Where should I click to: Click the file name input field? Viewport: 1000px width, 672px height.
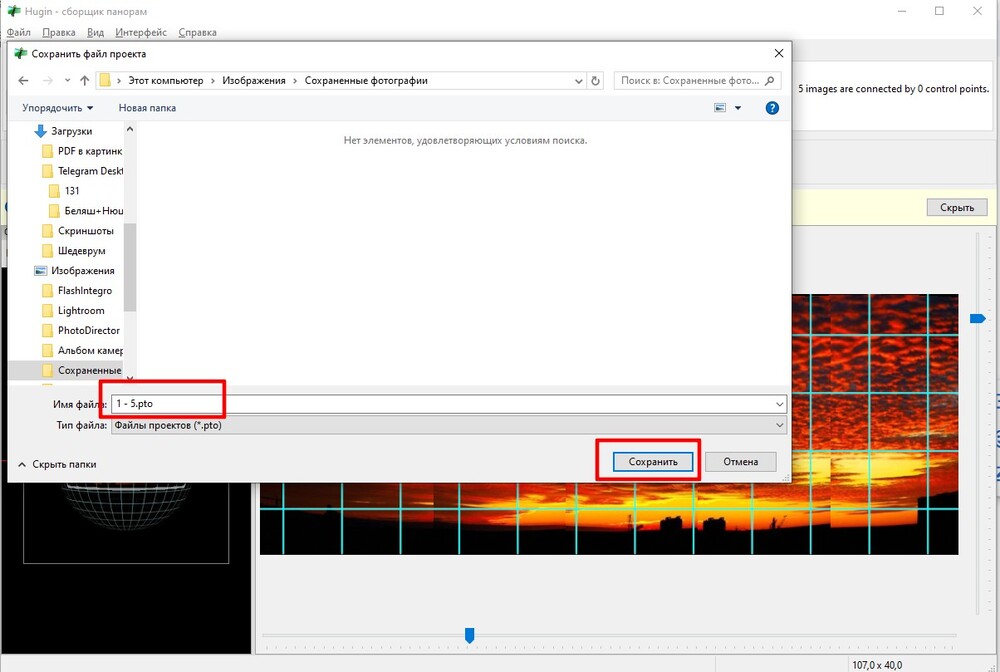pos(440,404)
